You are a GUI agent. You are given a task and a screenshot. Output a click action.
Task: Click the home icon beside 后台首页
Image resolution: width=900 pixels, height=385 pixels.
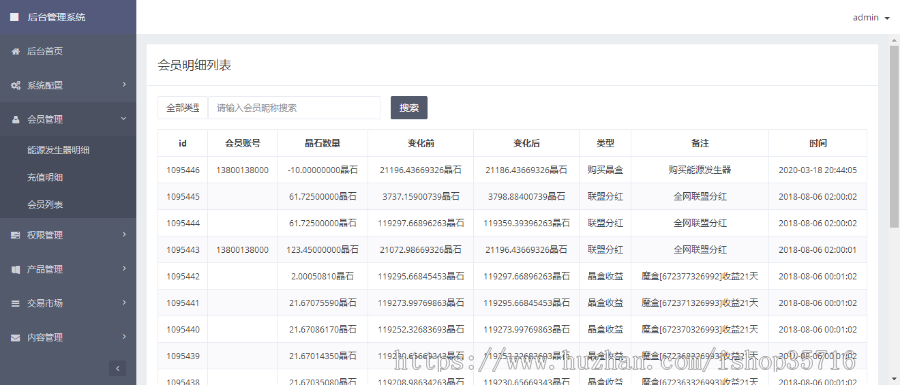point(15,51)
